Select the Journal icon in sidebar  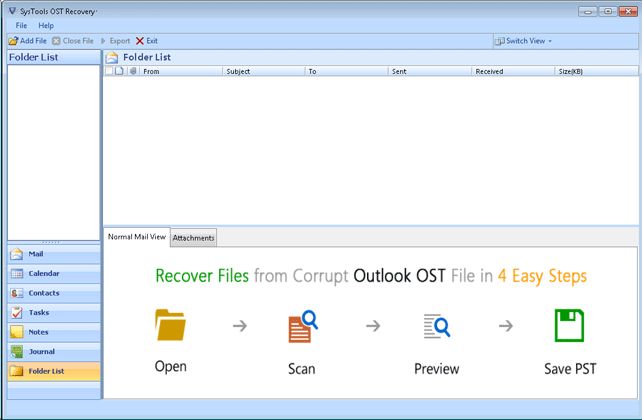click(x=17, y=352)
